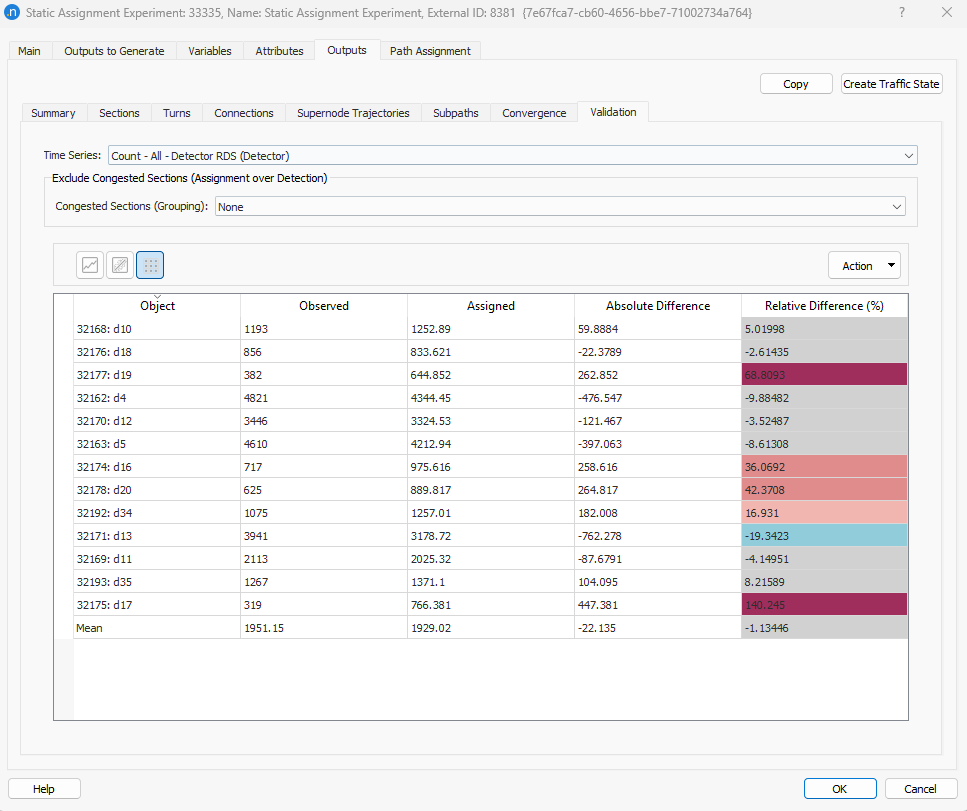The image size is (967, 811).
Task: Open the Path Assignment tab
Action: point(430,50)
